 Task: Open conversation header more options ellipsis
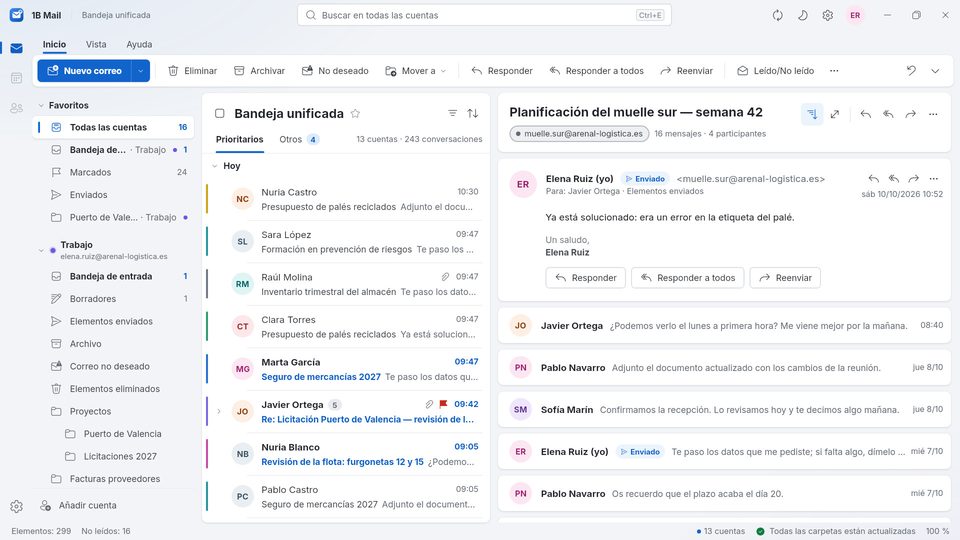[933, 114]
